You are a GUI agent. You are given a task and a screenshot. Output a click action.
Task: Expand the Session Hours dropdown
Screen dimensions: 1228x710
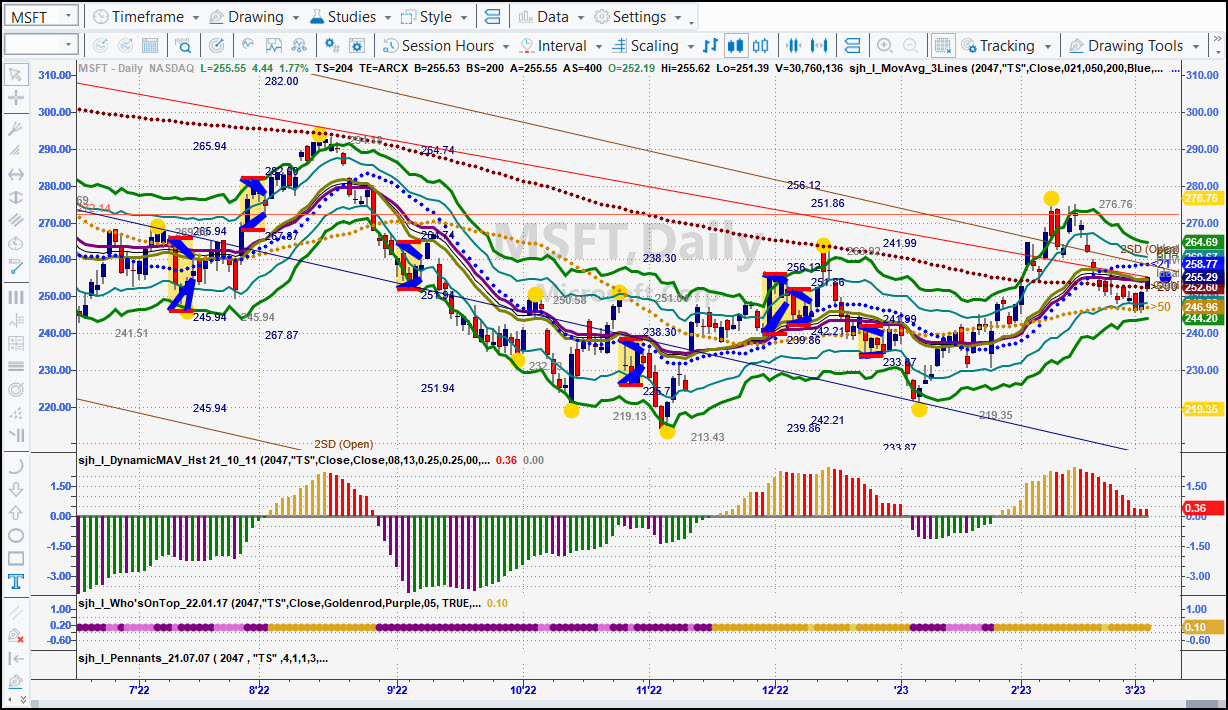(507, 46)
